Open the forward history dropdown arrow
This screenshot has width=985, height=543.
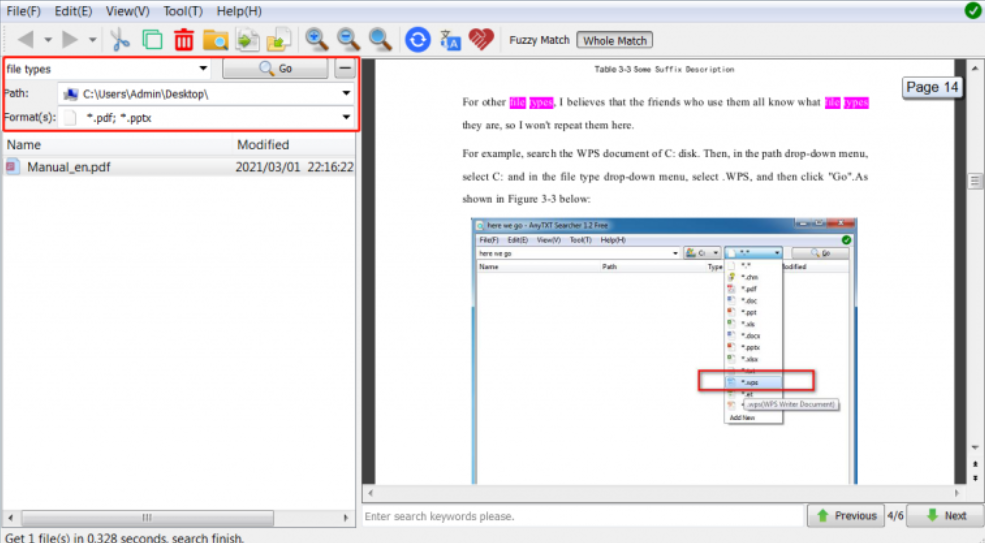[x=92, y=40]
